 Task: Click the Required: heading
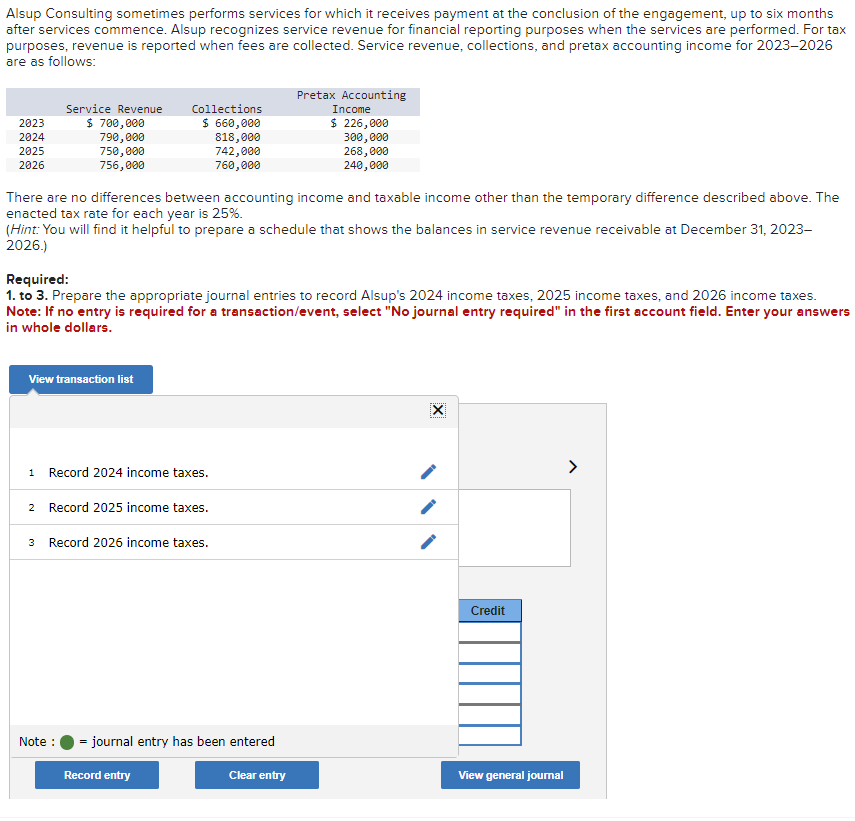coord(37,279)
